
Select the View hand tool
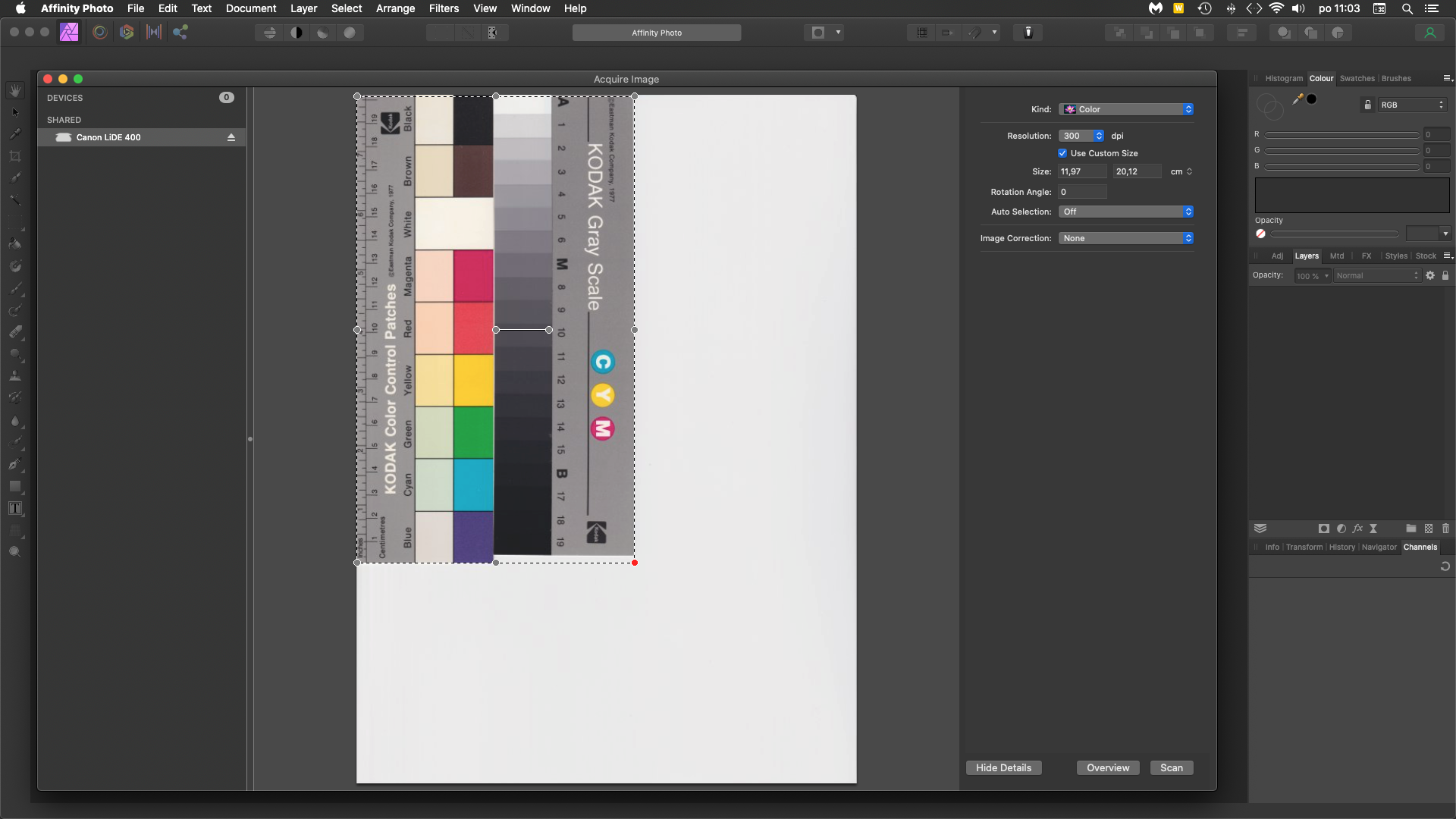pos(15,90)
